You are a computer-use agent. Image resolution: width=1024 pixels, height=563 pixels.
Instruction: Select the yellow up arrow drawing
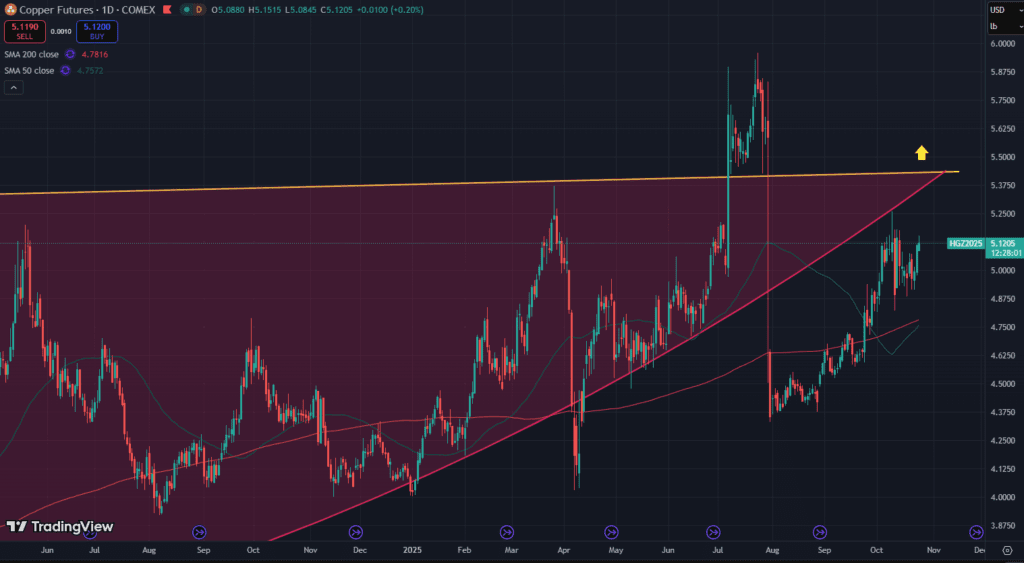pyautogui.click(x=921, y=153)
